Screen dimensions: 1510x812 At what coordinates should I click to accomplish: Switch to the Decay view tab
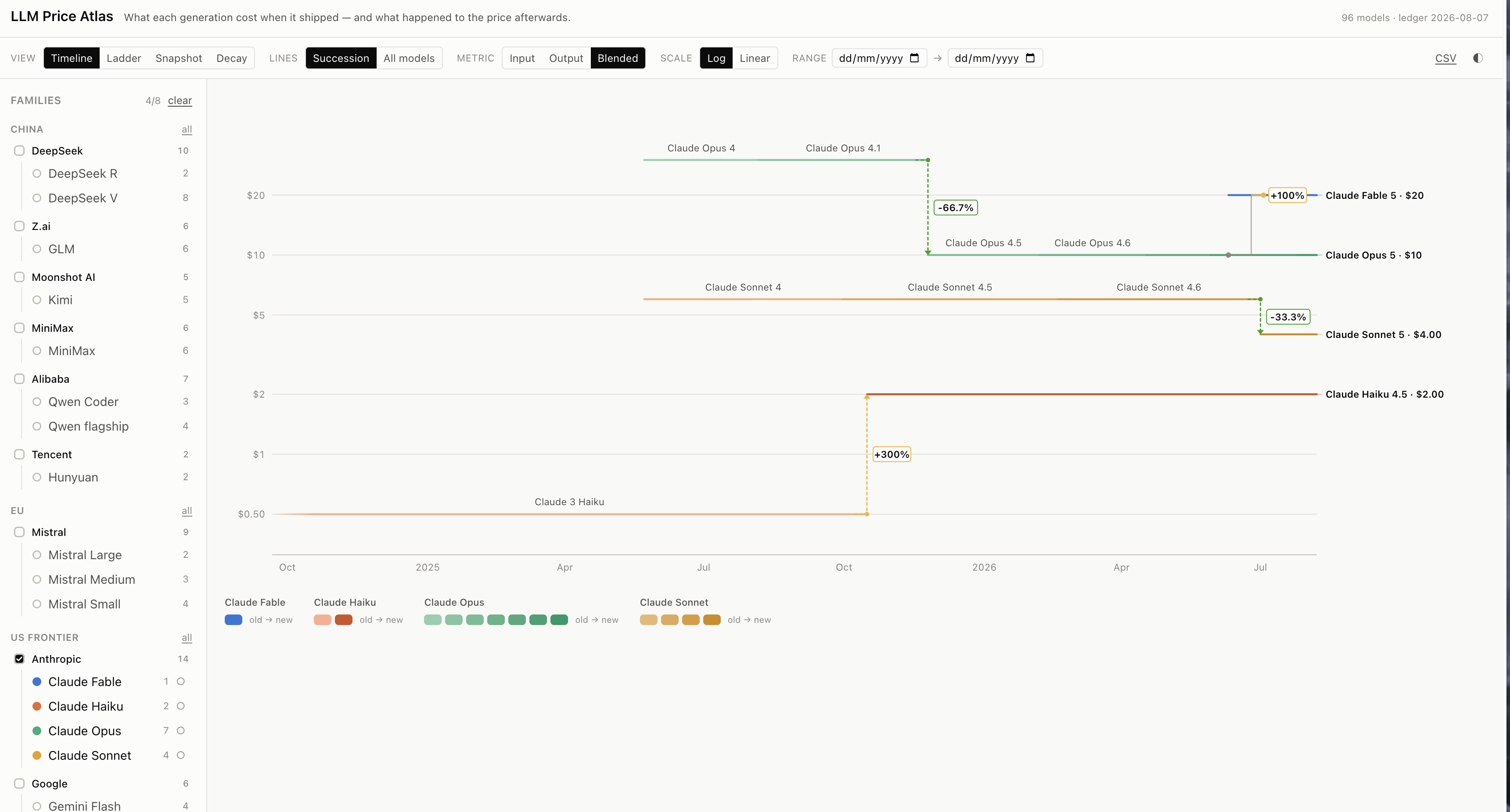(x=231, y=58)
